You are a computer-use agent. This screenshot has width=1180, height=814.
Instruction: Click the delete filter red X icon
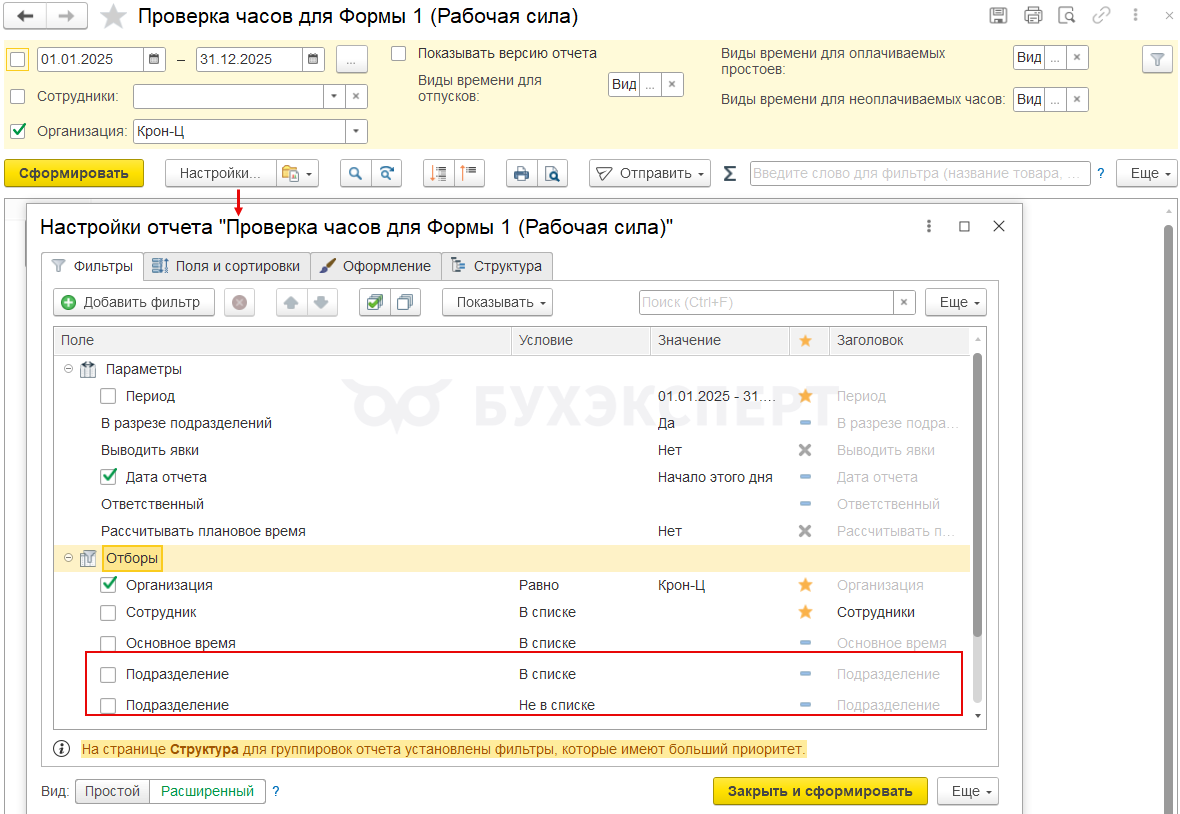[239, 302]
